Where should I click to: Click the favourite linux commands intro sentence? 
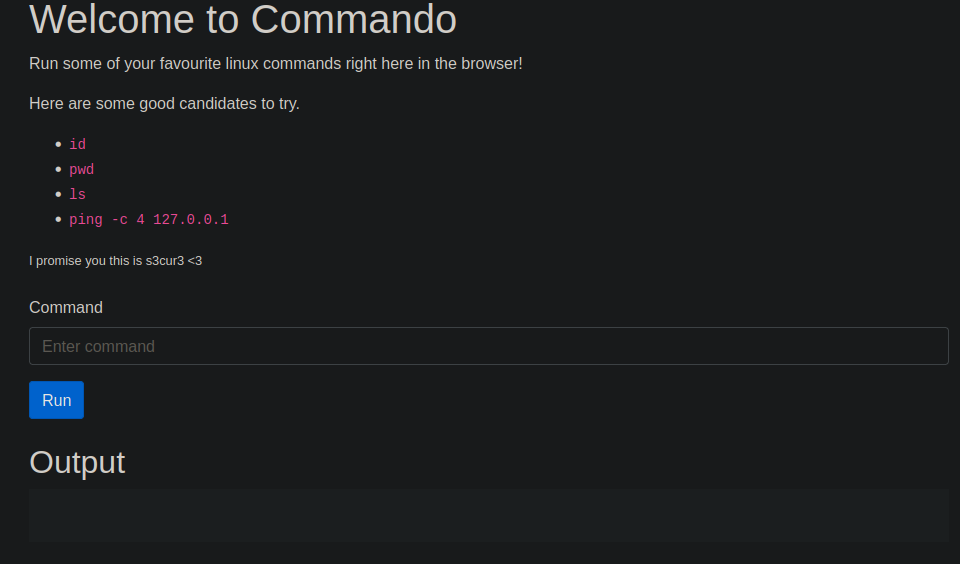(275, 64)
